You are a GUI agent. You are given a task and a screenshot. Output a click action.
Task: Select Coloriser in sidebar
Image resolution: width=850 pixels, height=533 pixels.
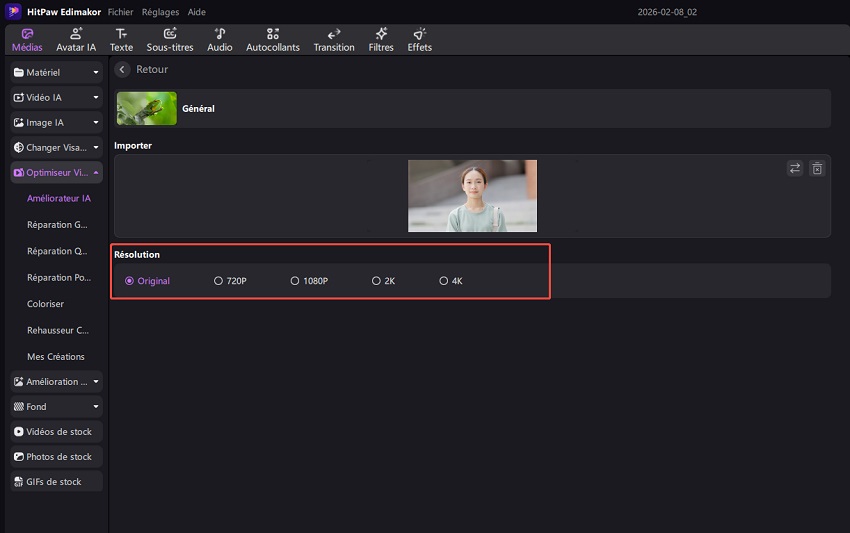point(46,304)
